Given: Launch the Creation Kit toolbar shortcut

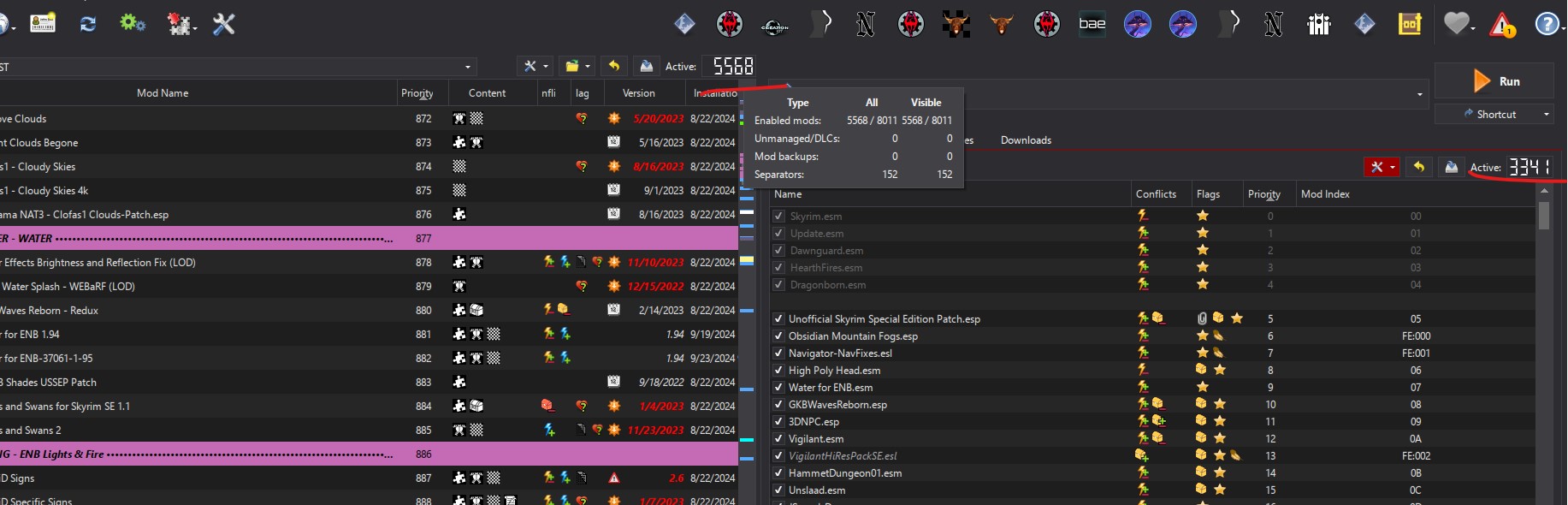Looking at the screenshot, I should (775, 25).
